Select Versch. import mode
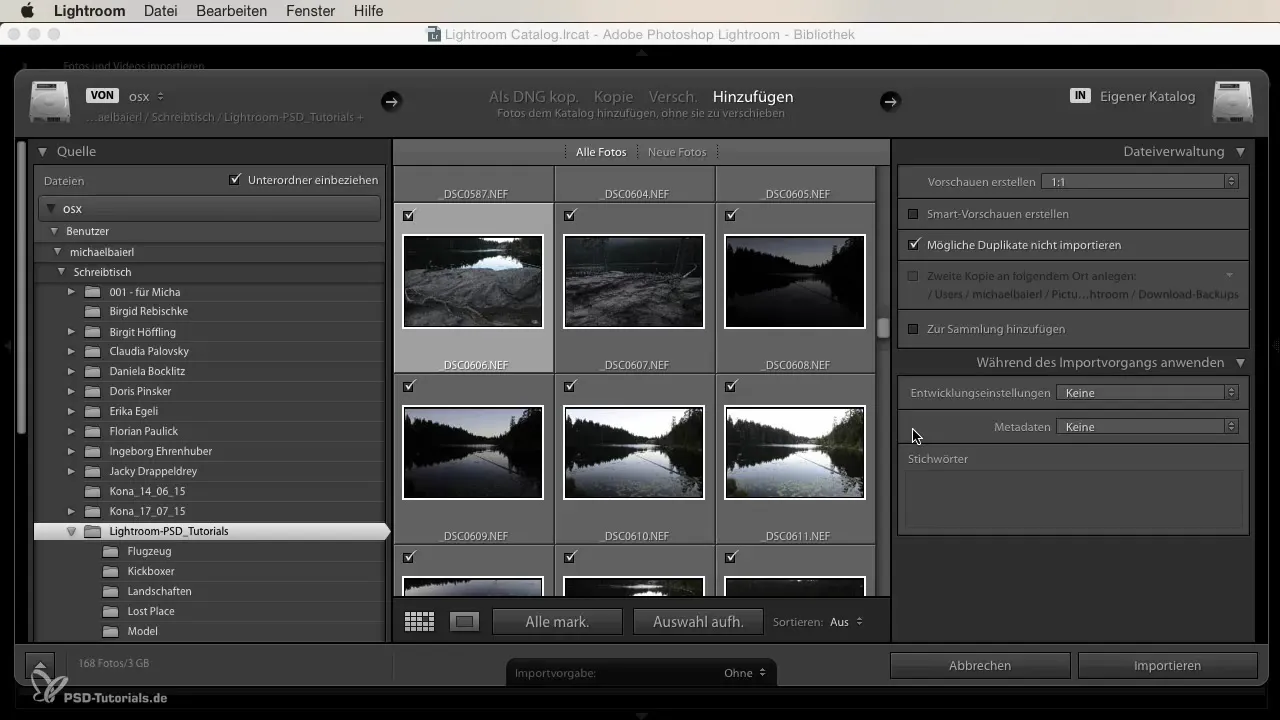Image resolution: width=1280 pixels, height=720 pixels. click(x=673, y=97)
